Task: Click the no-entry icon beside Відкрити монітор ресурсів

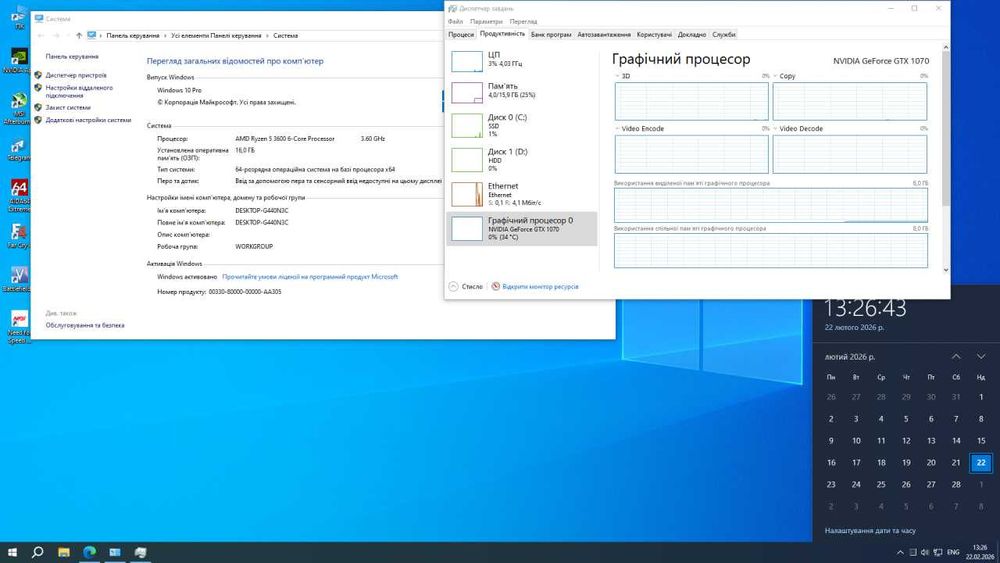Action: (x=496, y=286)
